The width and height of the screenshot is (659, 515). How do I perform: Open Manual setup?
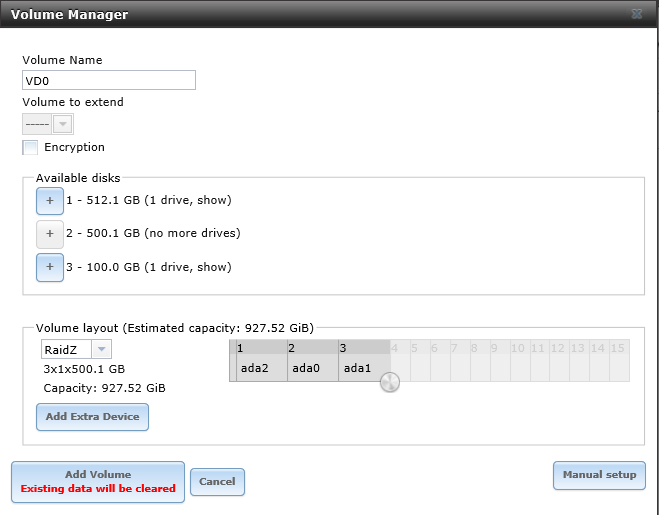pyautogui.click(x=599, y=475)
